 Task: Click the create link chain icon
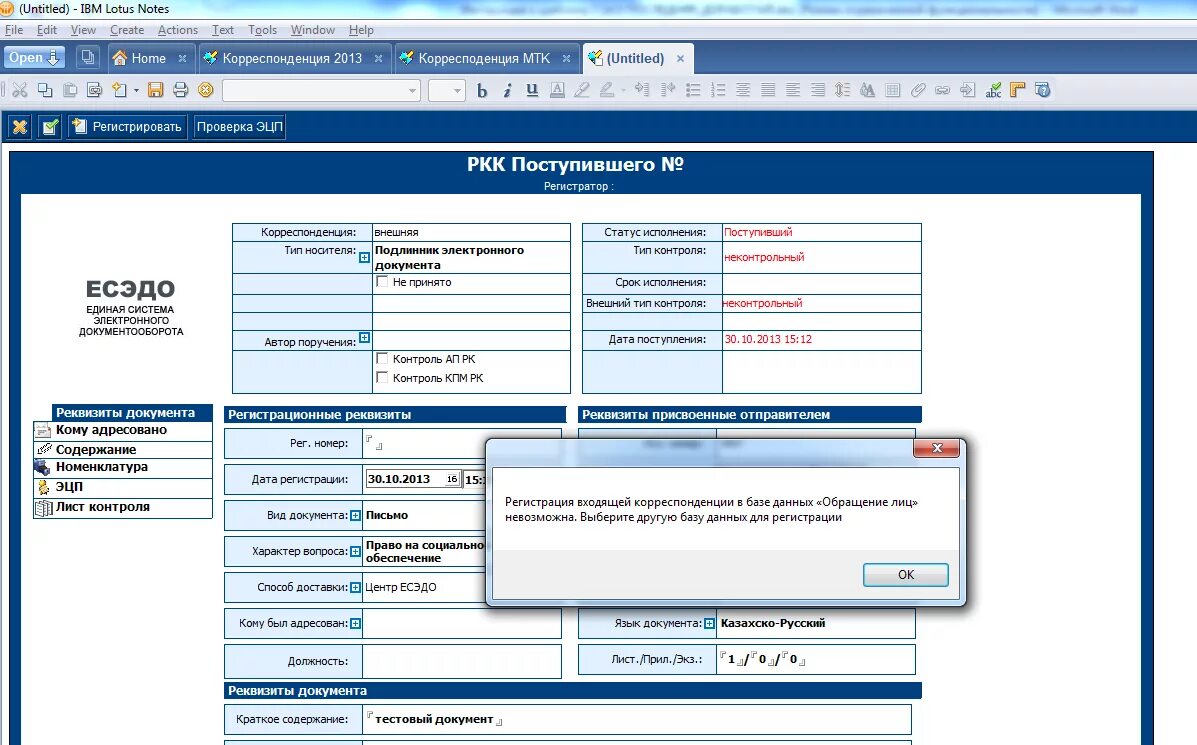click(943, 90)
